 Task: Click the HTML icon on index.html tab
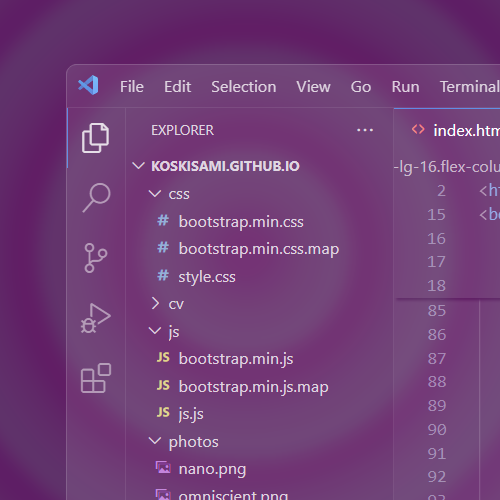click(x=418, y=129)
